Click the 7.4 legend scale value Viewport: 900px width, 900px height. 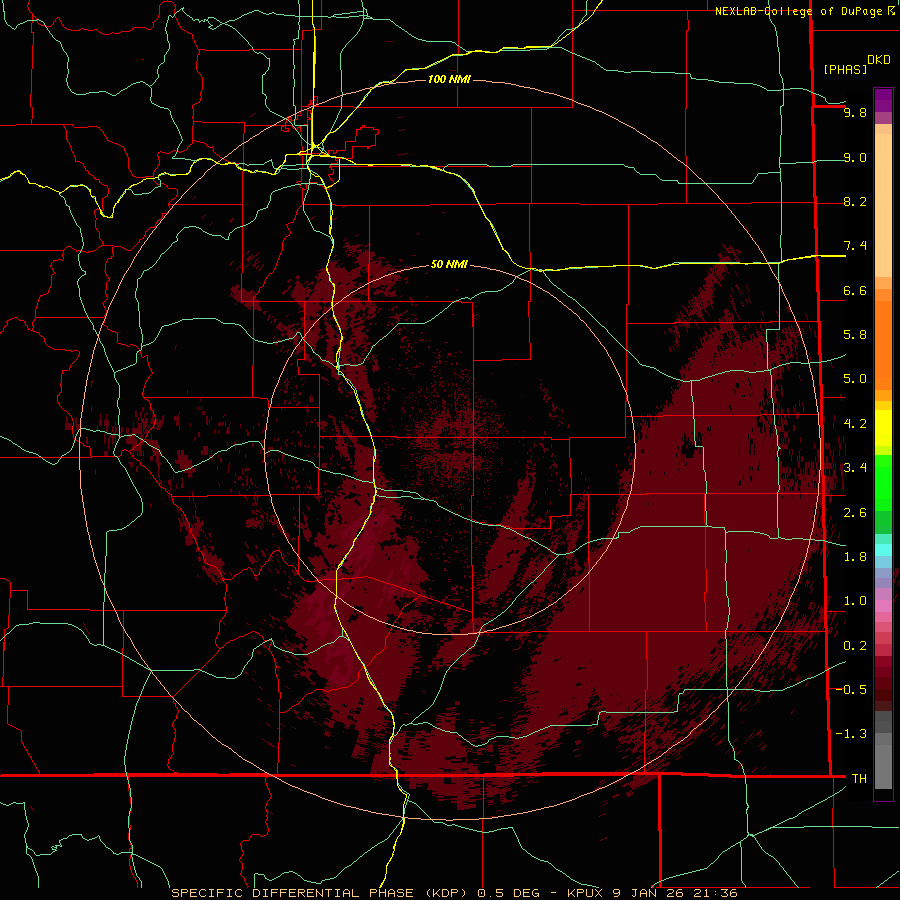pyautogui.click(x=855, y=246)
